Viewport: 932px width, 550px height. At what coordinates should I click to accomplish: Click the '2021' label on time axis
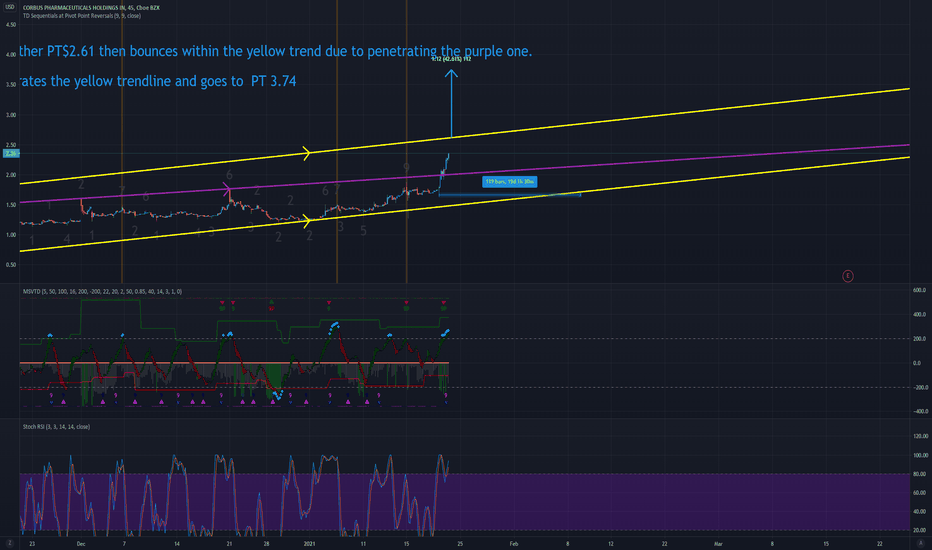click(309, 544)
